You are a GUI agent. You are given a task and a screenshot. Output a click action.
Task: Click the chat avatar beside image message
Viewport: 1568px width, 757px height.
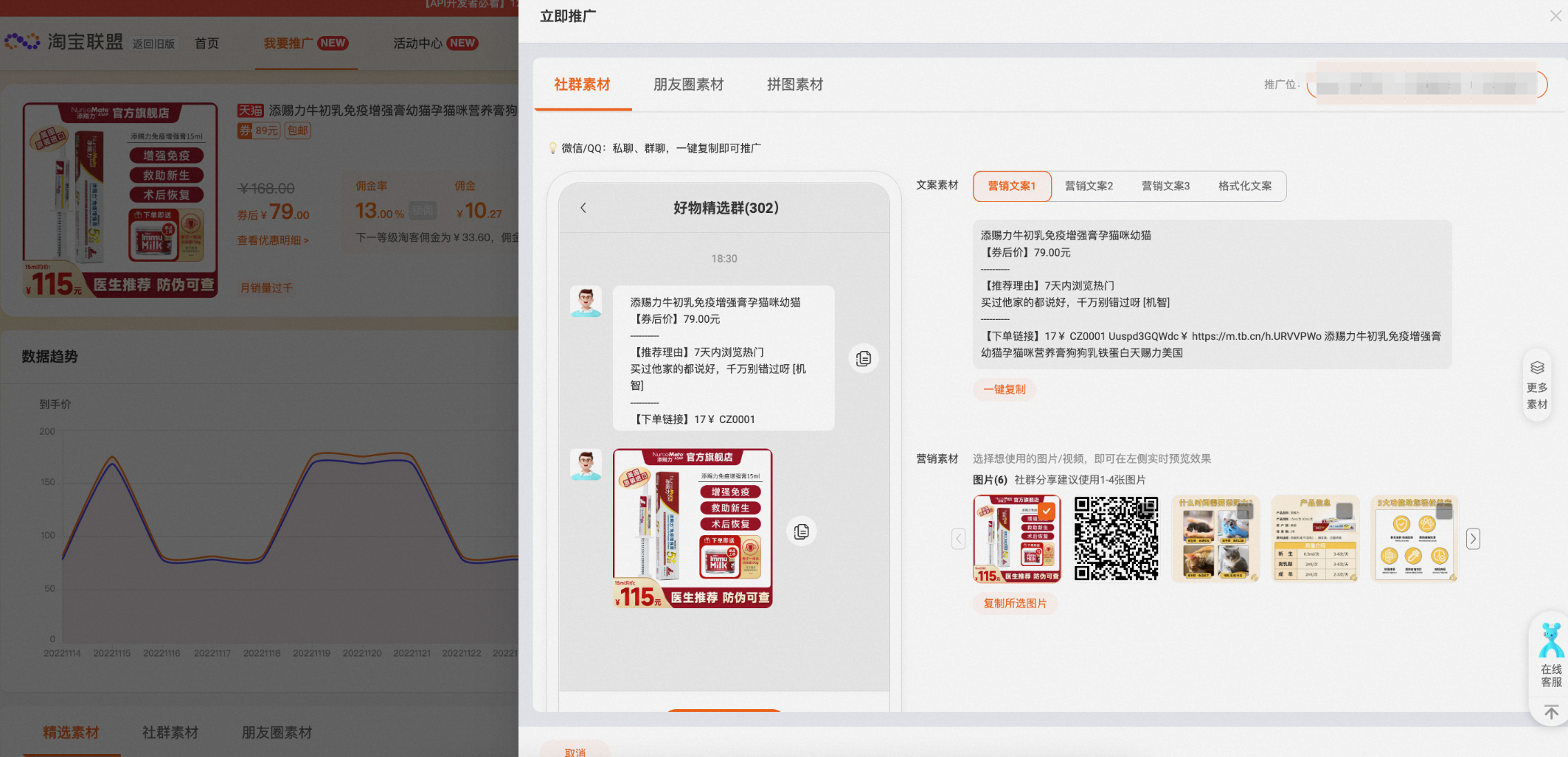pyautogui.click(x=586, y=464)
